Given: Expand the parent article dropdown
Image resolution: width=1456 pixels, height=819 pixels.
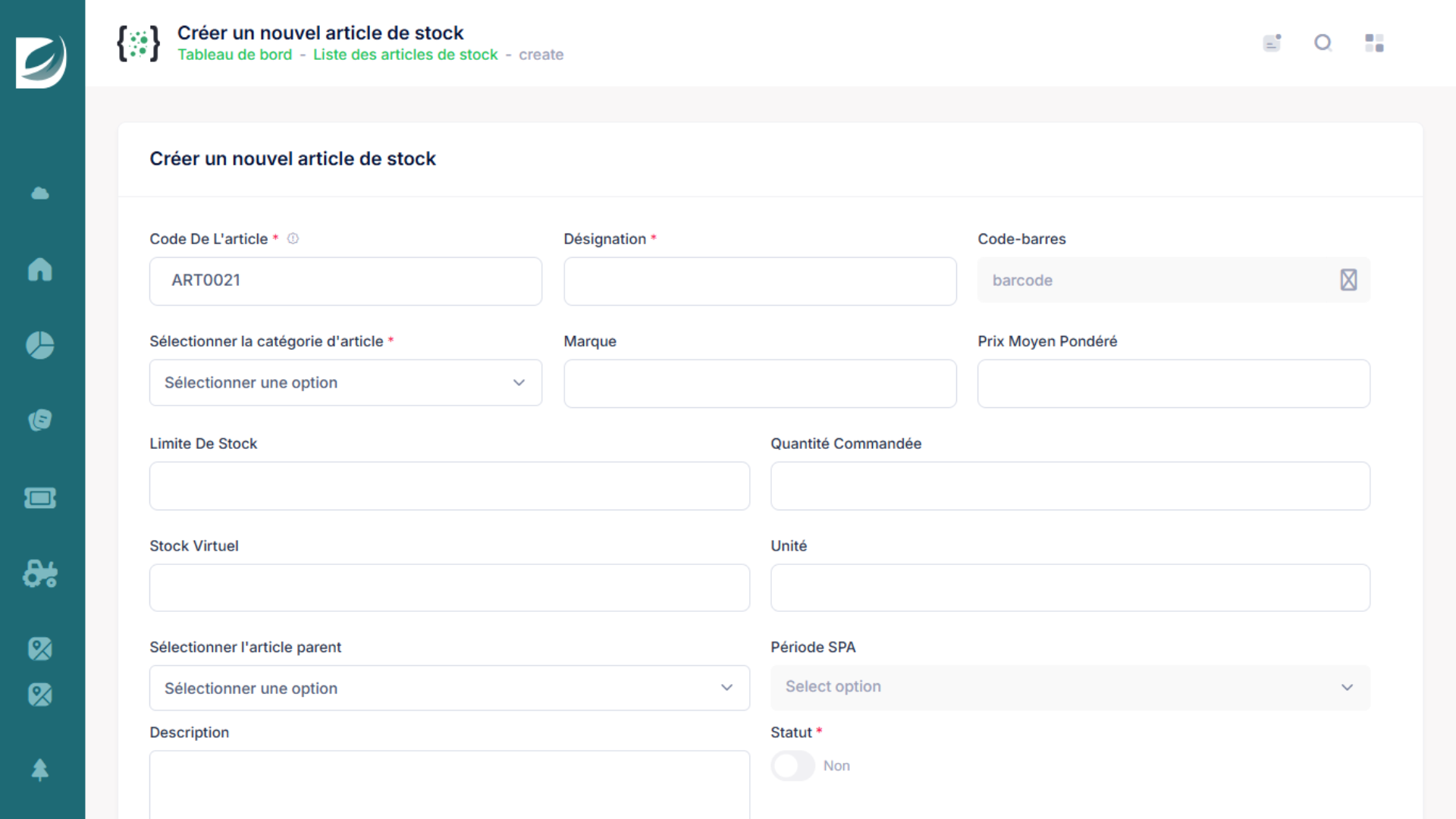Looking at the screenshot, I should 450,689.
